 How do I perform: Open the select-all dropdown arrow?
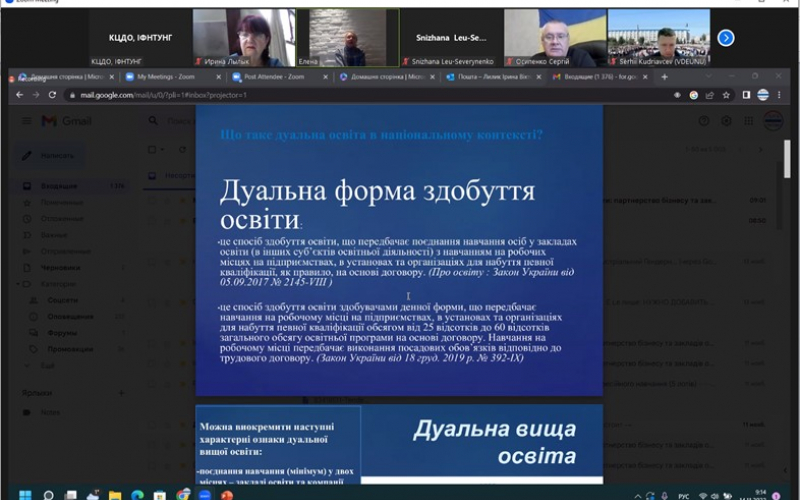click(162, 149)
